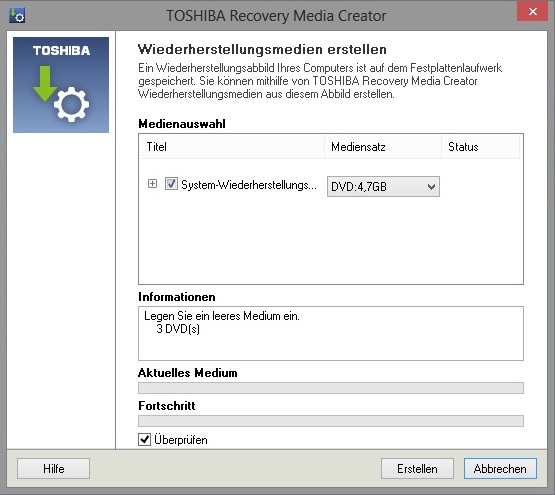Click the Titel column header
Viewport: 555px width, 495px height.
232,147
